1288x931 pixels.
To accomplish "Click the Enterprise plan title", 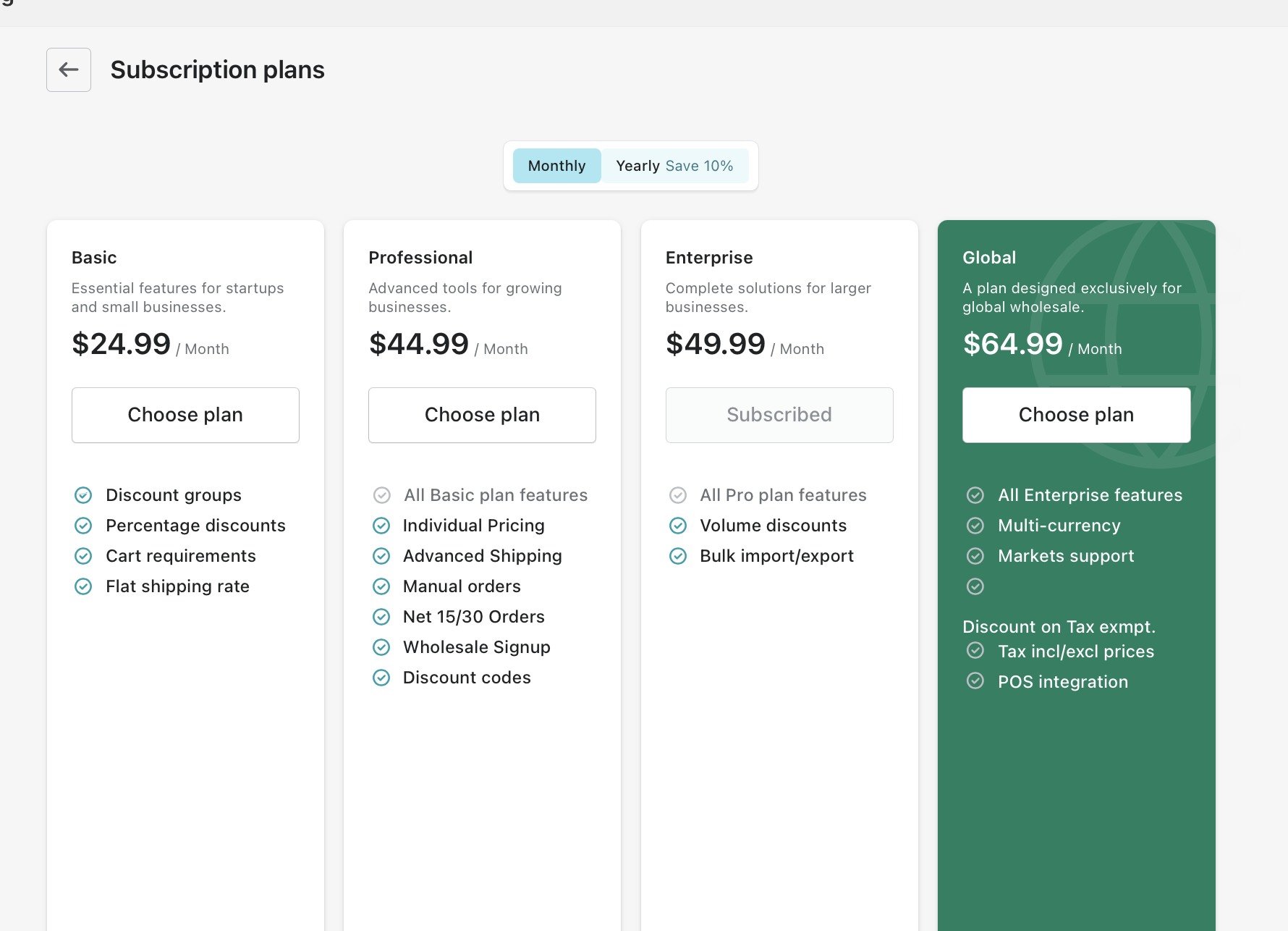I will 709,258.
